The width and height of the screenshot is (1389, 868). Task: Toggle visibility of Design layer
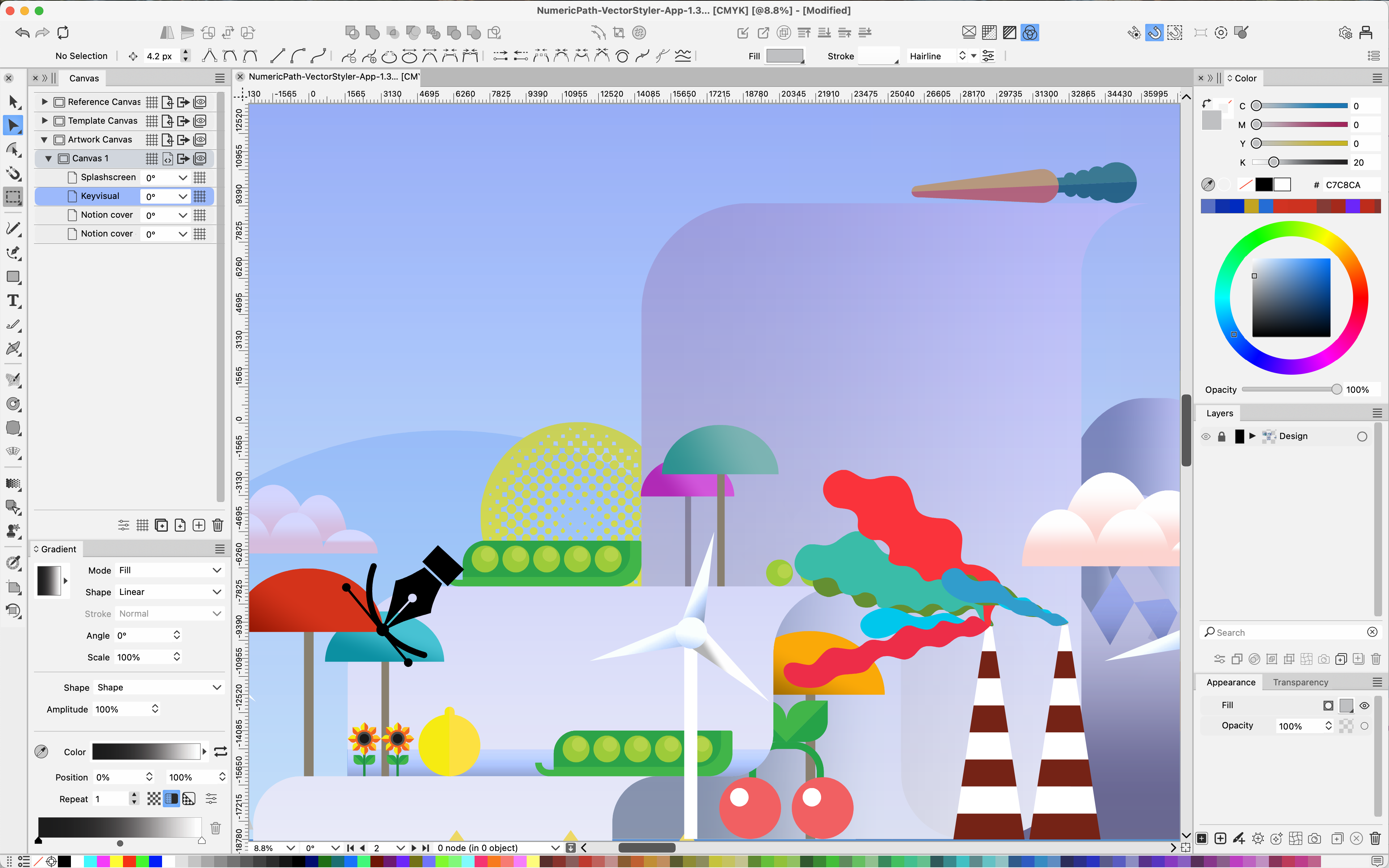(1206, 436)
